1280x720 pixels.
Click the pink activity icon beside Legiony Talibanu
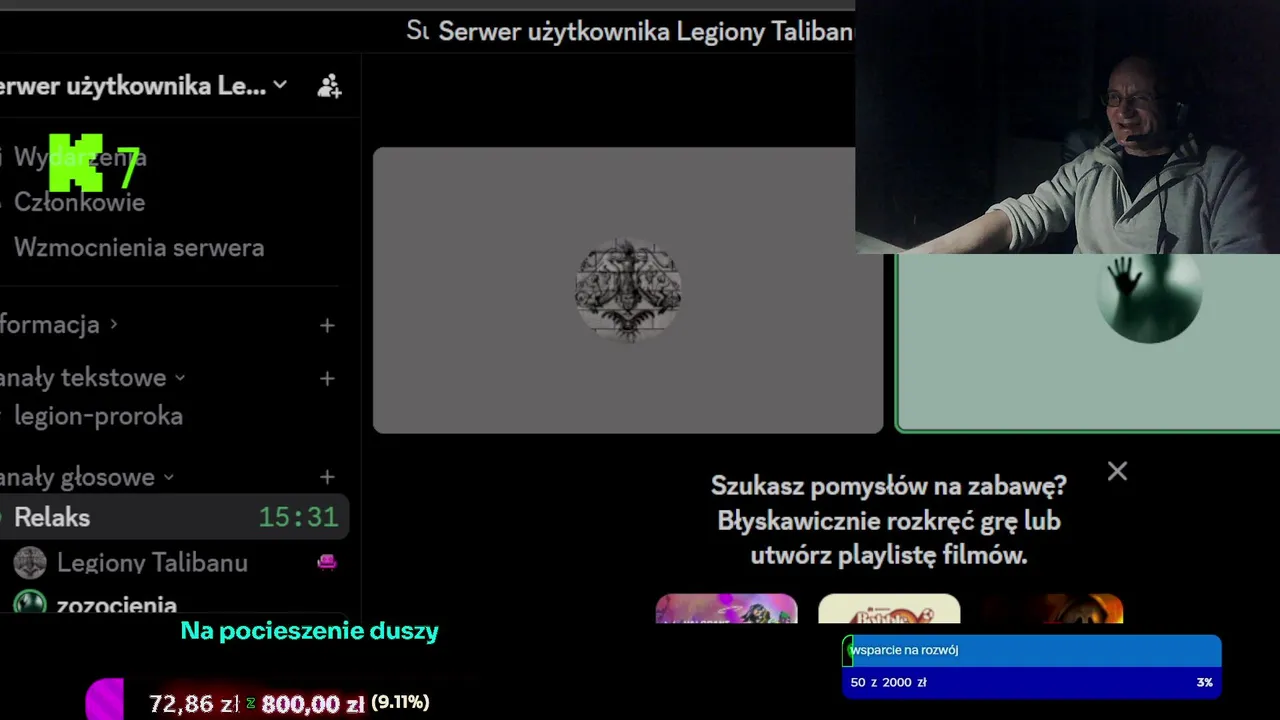(x=327, y=562)
